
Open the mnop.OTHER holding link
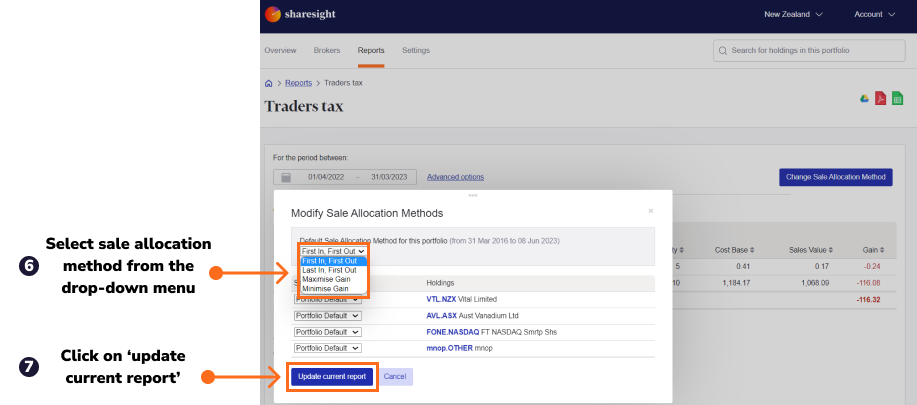click(449, 348)
